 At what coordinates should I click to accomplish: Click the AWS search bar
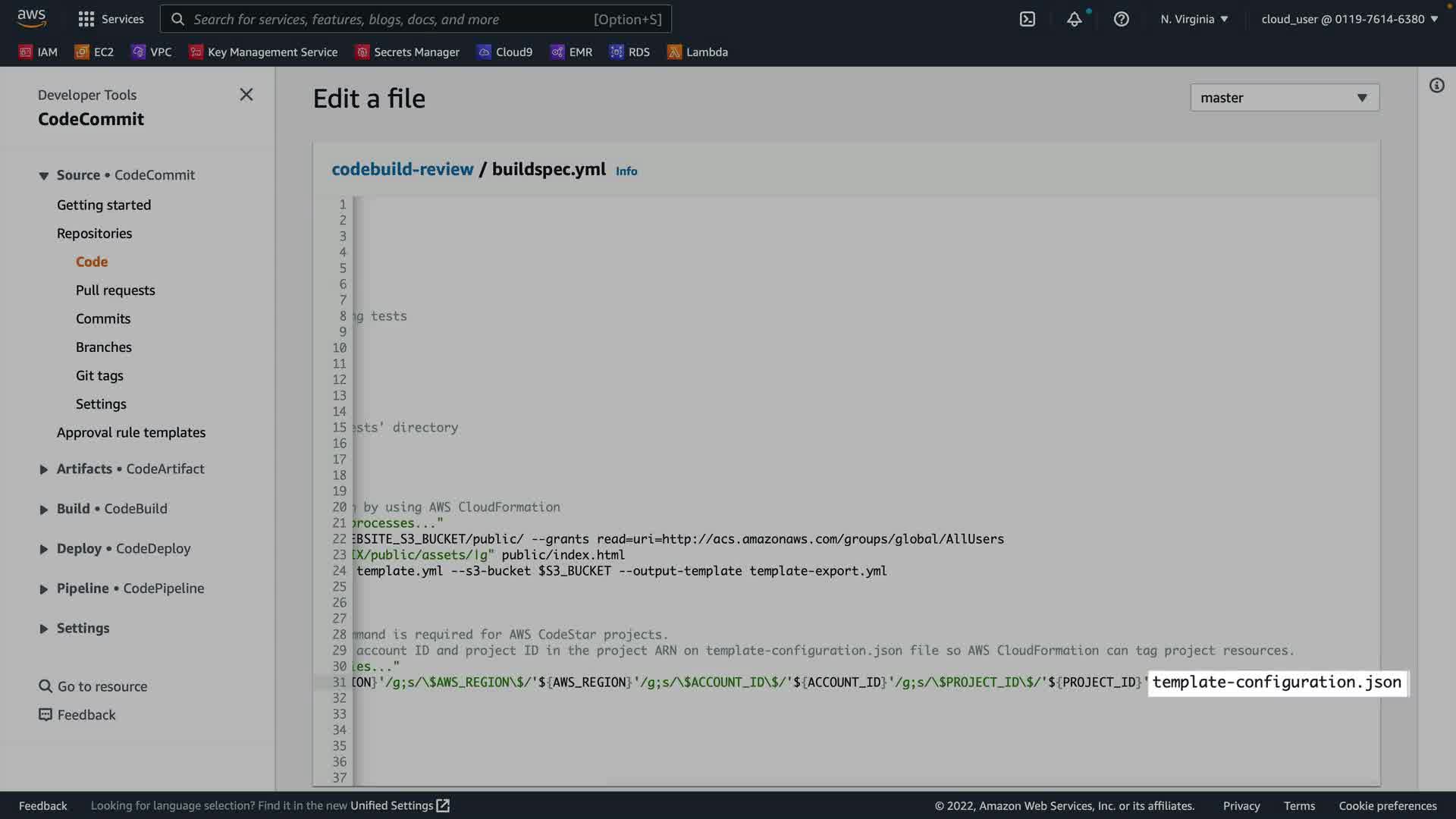coord(416,19)
